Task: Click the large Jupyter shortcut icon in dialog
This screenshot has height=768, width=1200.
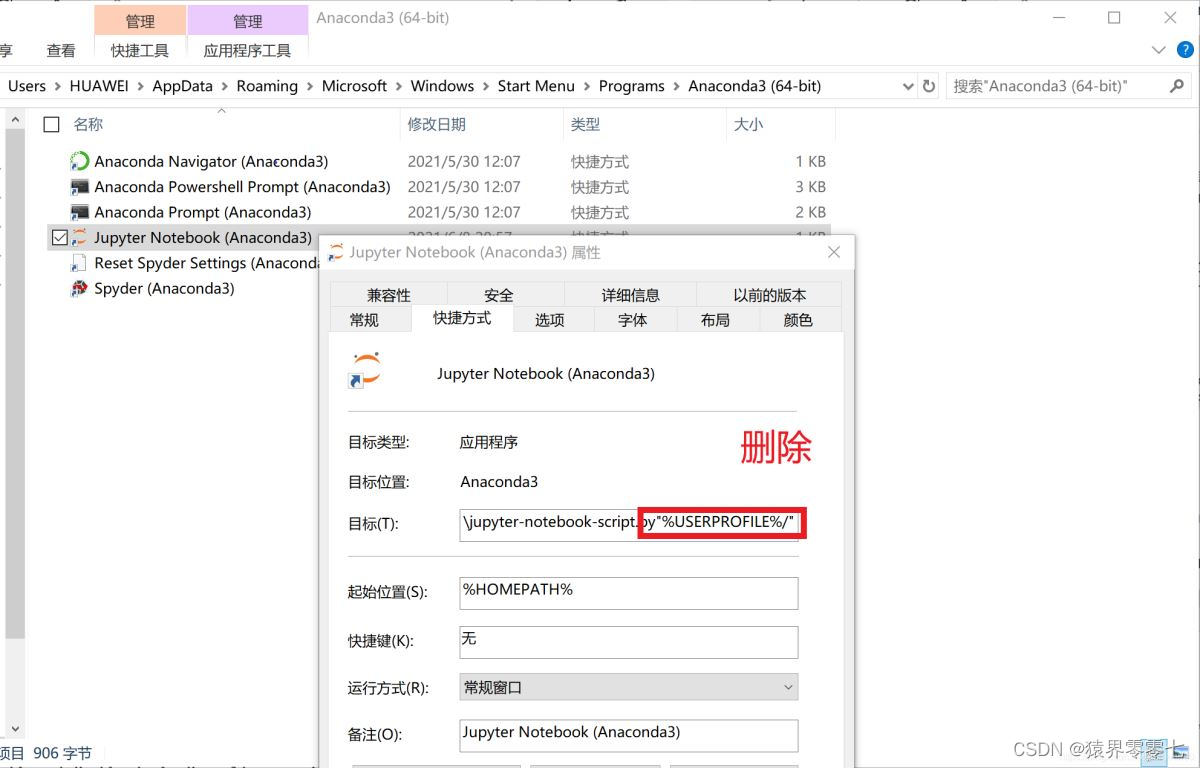Action: (x=364, y=370)
